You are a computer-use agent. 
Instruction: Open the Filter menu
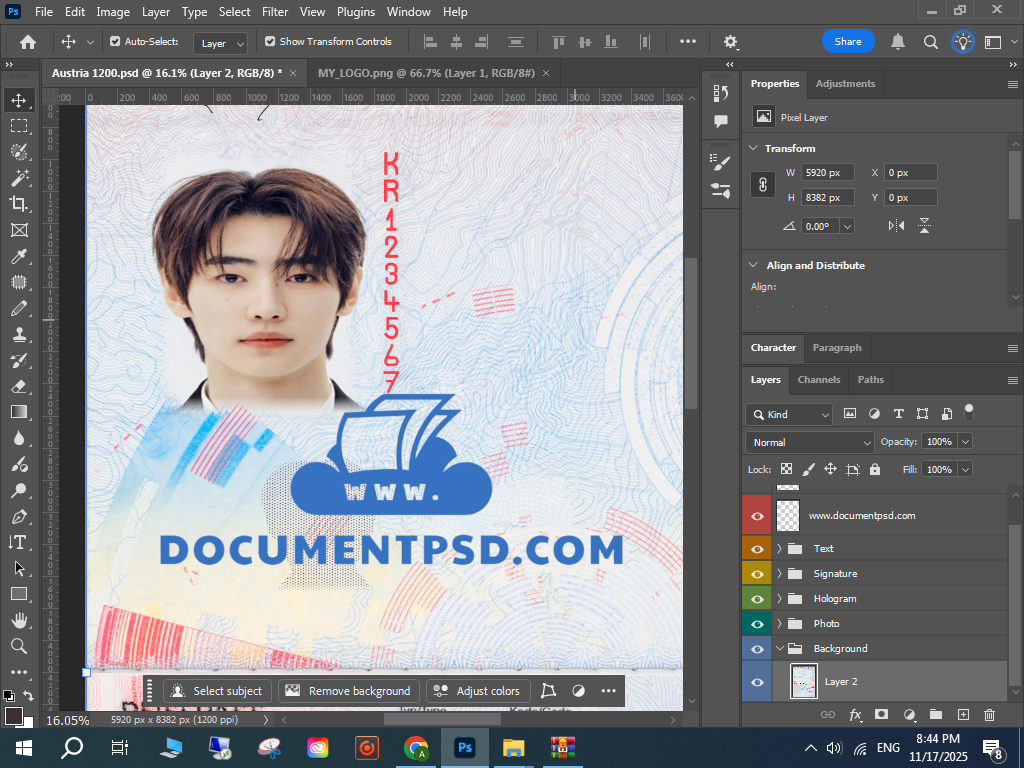click(x=274, y=12)
